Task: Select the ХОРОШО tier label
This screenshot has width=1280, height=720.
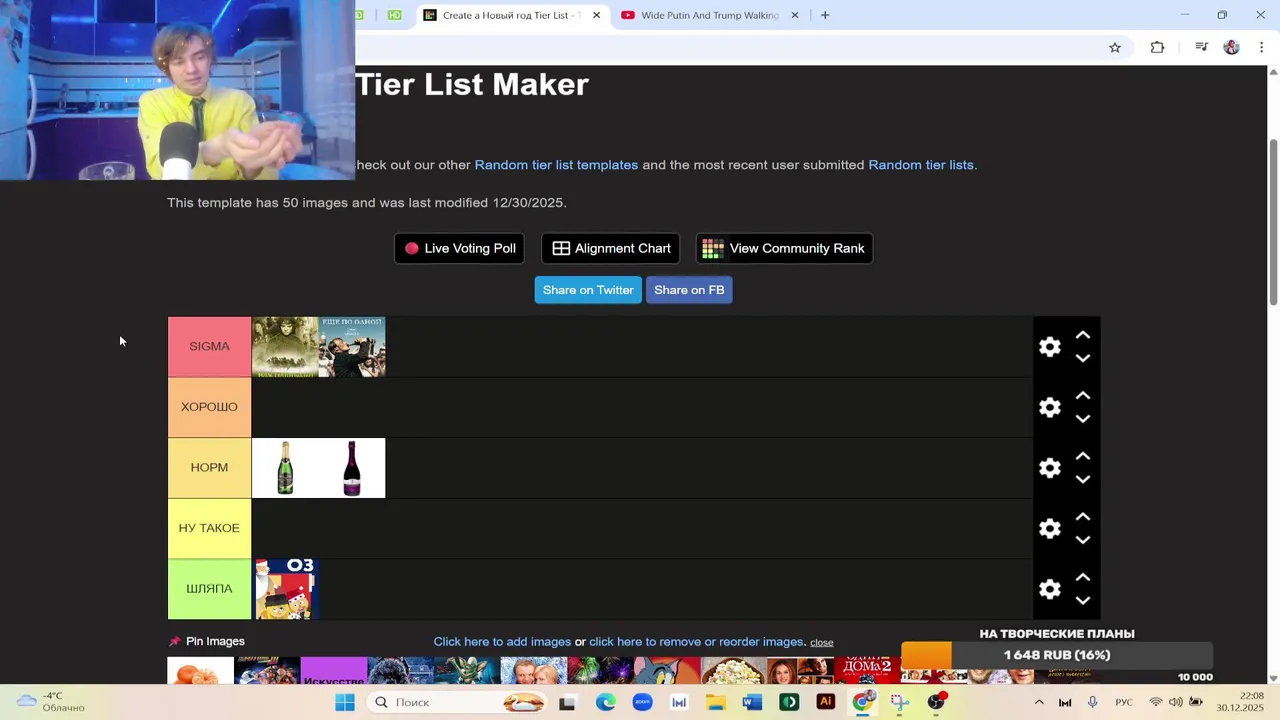Action: pyautogui.click(x=209, y=407)
